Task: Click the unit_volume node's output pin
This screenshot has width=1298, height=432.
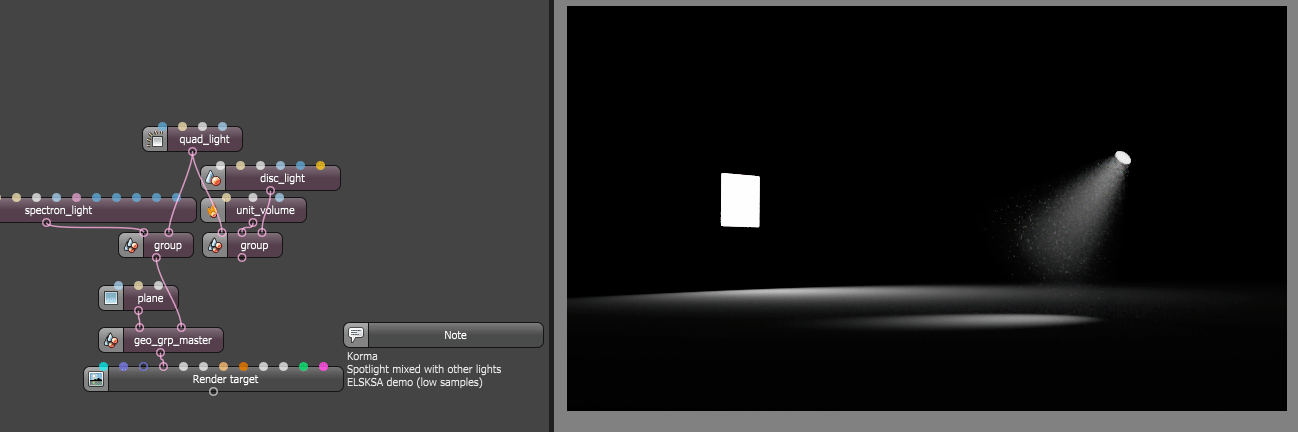Action: [x=253, y=222]
